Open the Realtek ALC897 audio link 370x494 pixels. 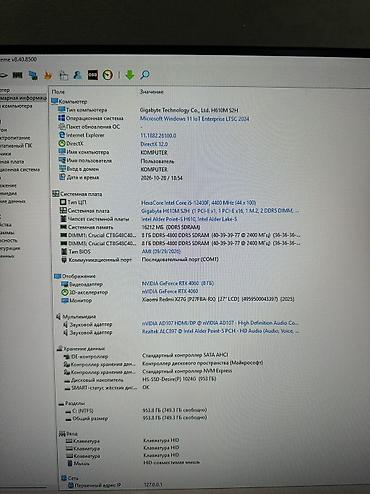coord(220,331)
